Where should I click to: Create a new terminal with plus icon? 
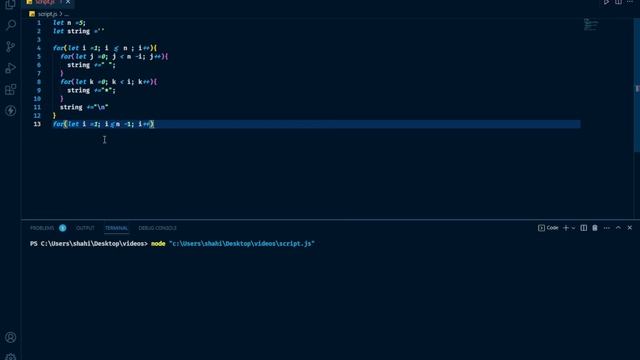566,228
